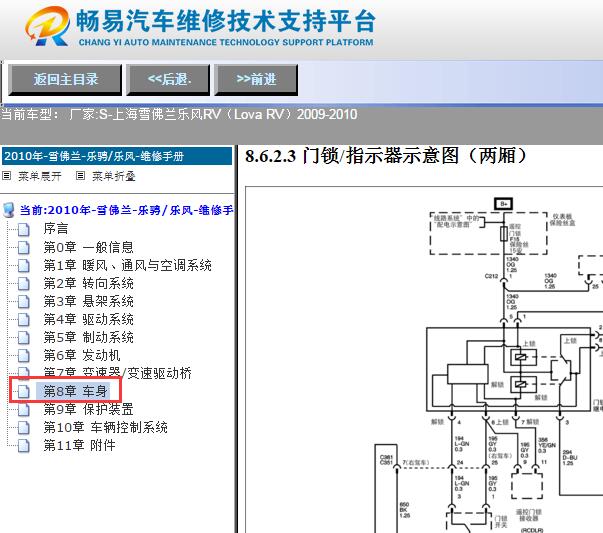Screen dimensions: 603x533
Task: Click page icon beside 第8章 车身
Action: 24,391
